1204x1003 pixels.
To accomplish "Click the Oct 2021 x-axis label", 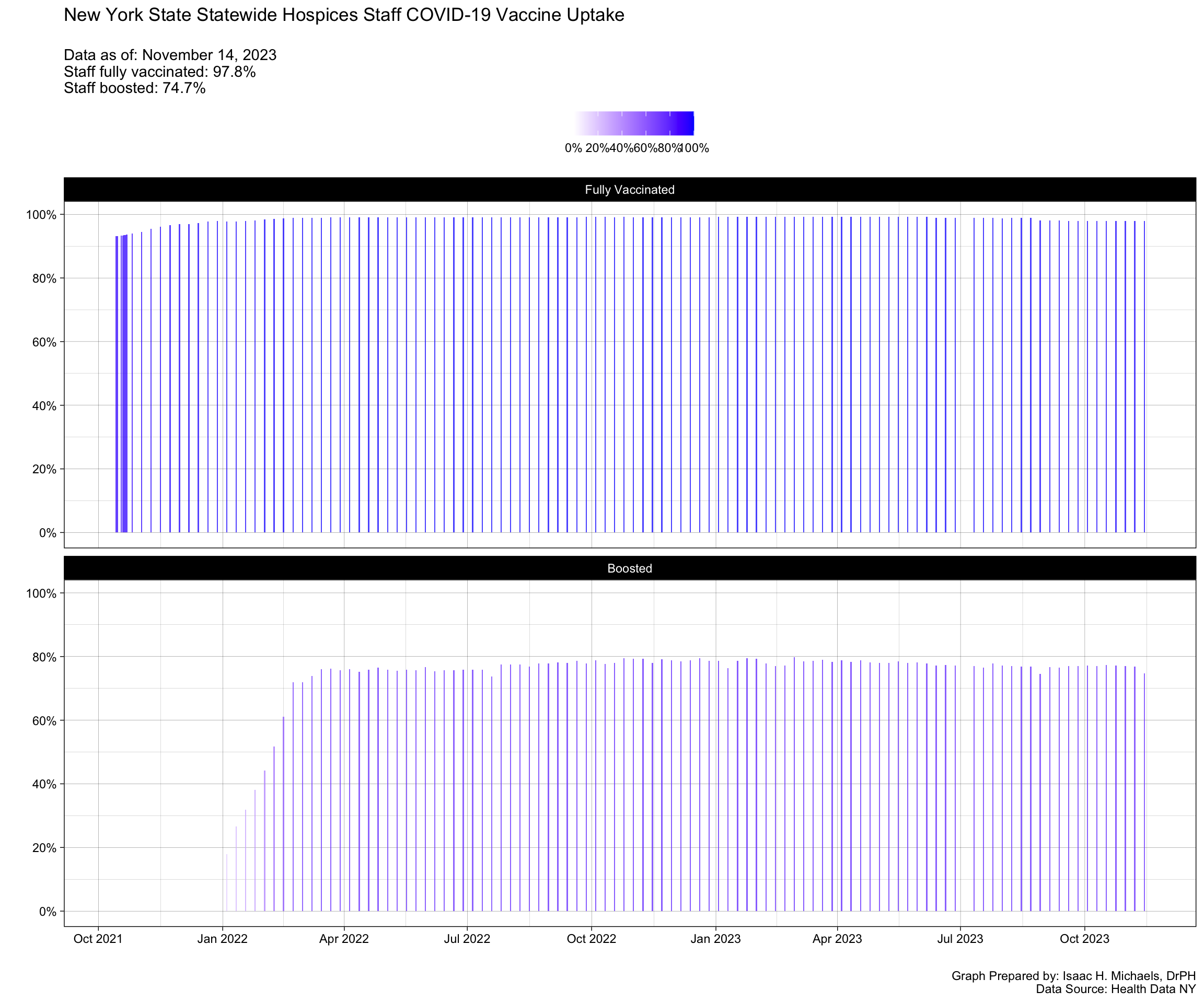I will click(x=98, y=939).
